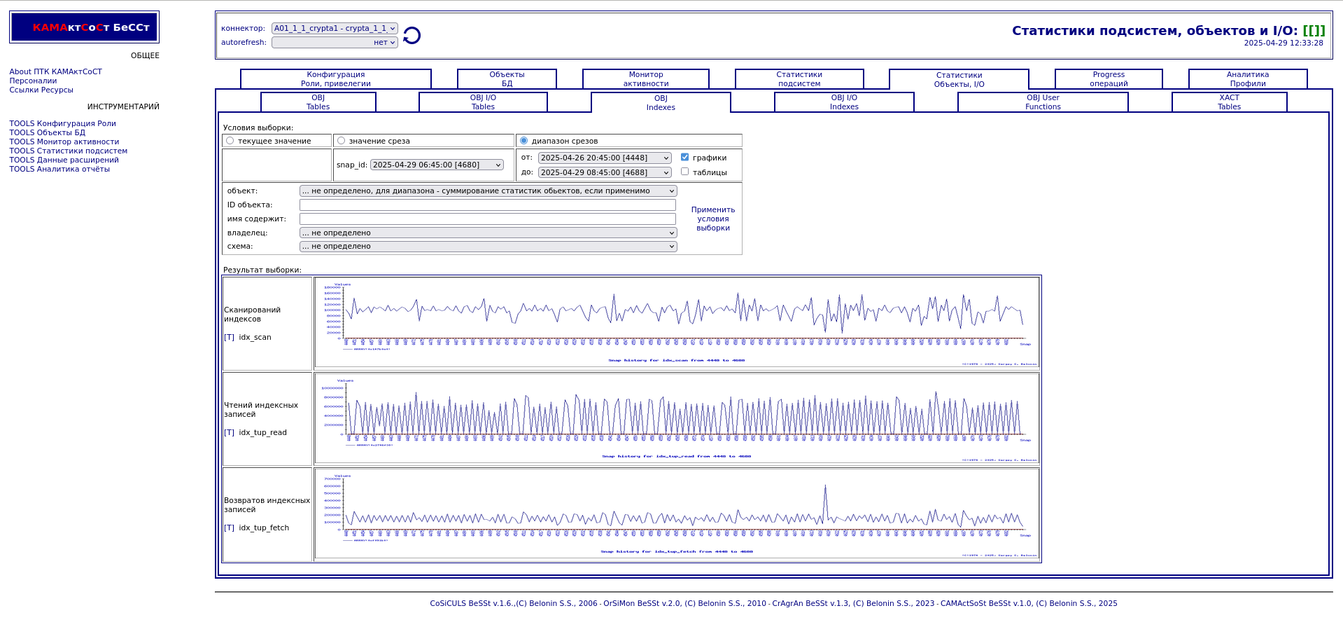This screenshot has height=627, width=1343.
Task: Select the 'текущее значение' radio button
Action: (230, 141)
